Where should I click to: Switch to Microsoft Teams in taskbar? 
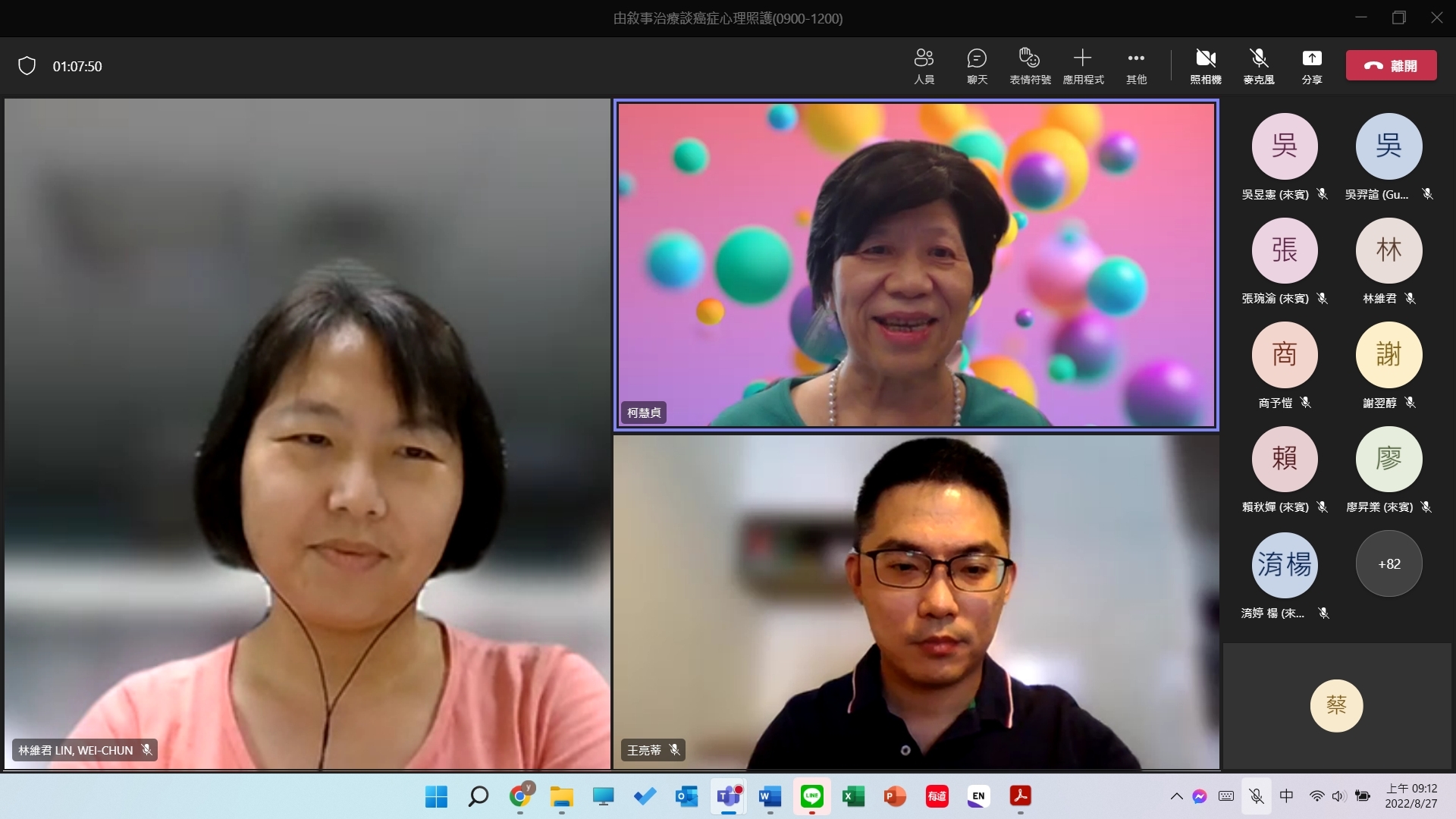729,796
